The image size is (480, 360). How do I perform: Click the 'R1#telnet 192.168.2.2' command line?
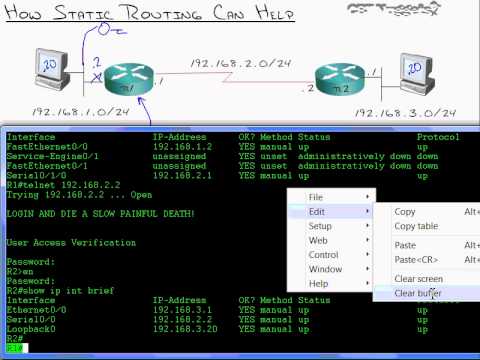pos(63,185)
